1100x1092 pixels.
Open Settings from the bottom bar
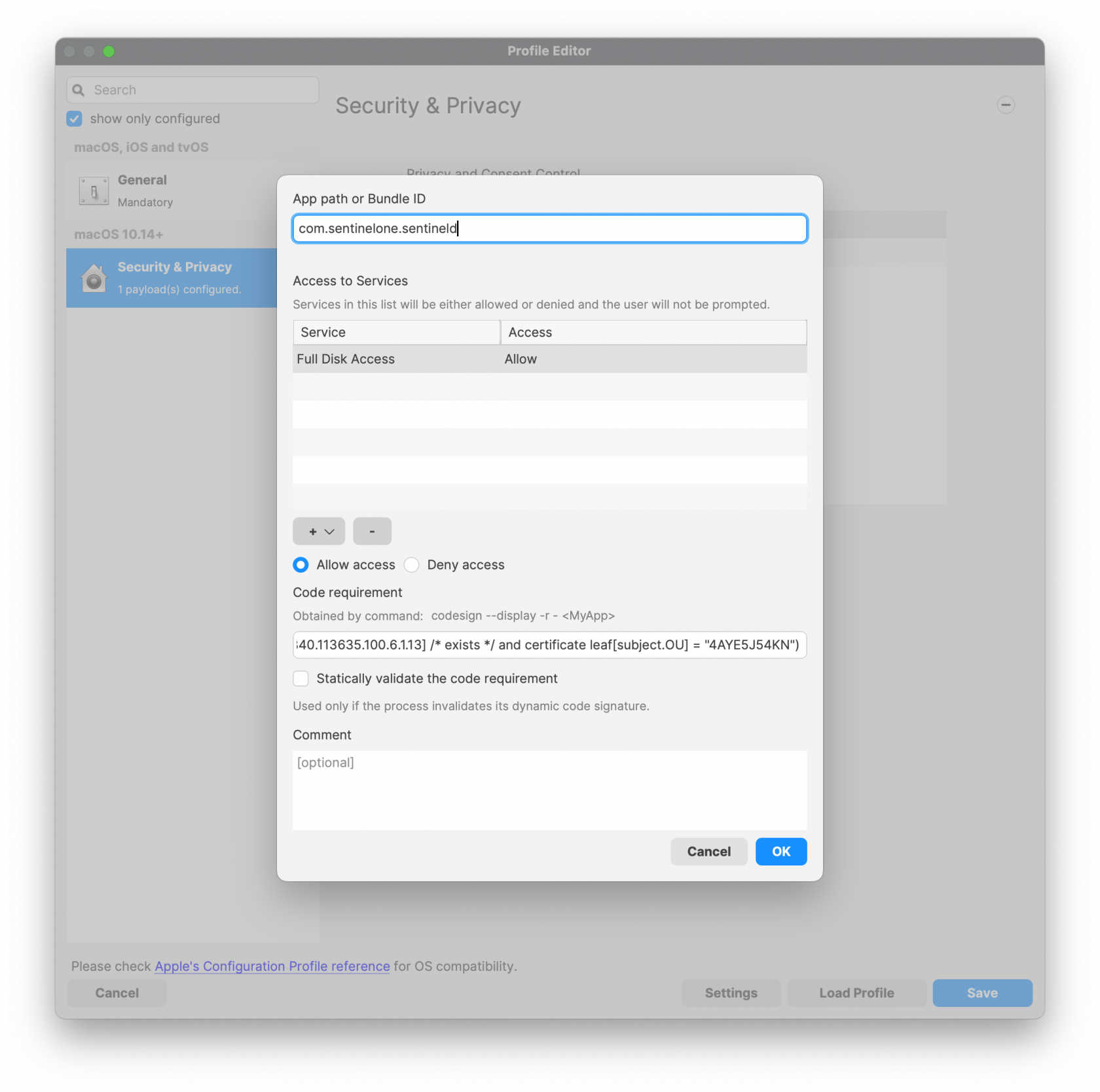[x=731, y=992]
